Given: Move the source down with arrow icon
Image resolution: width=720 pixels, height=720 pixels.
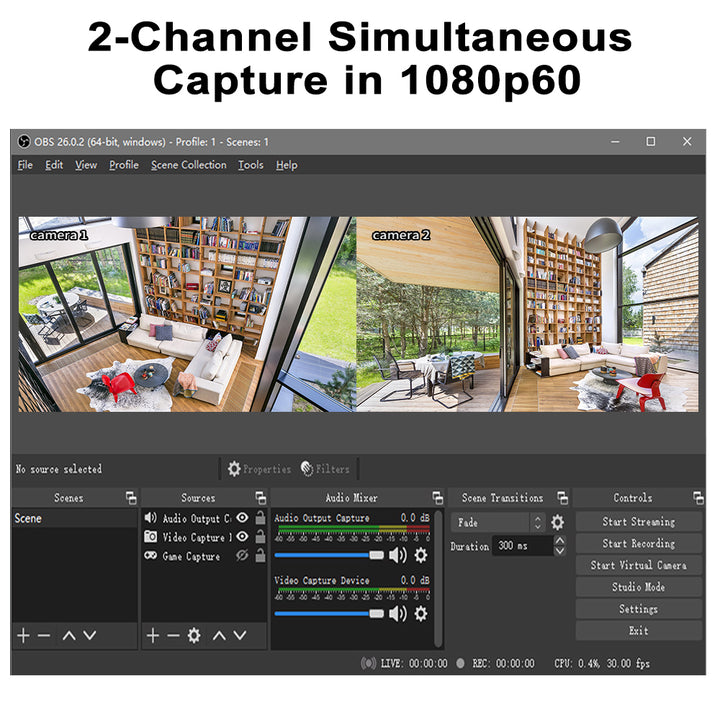Looking at the screenshot, I should tap(240, 636).
